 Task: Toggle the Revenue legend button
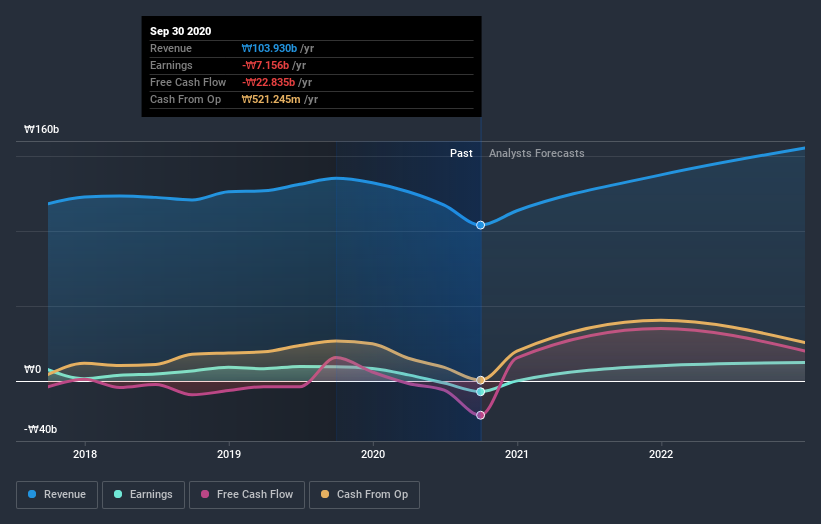coord(57,495)
